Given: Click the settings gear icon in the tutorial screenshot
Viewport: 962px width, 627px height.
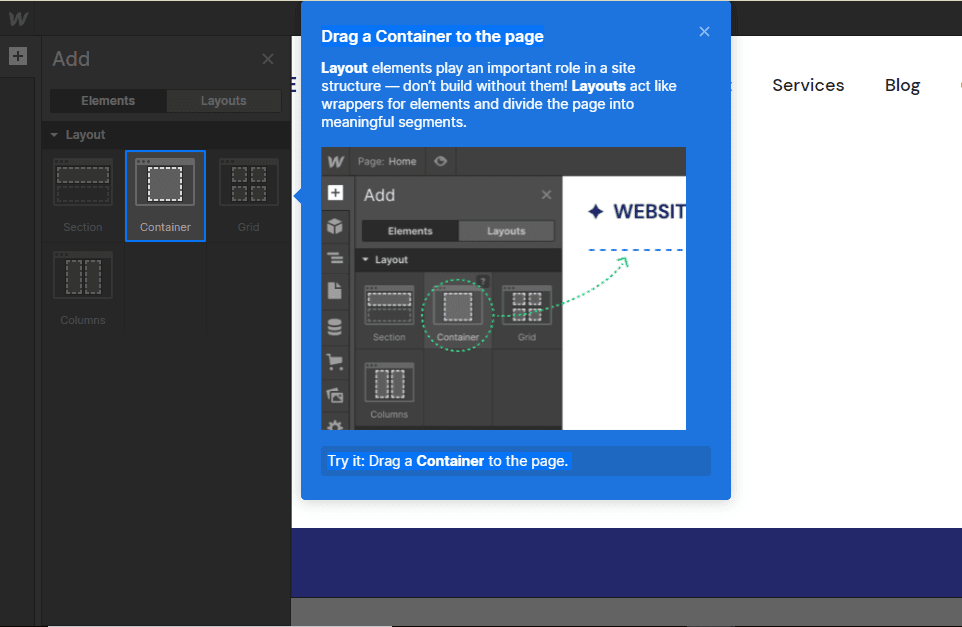Looking at the screenshot, I should point(335,424).
